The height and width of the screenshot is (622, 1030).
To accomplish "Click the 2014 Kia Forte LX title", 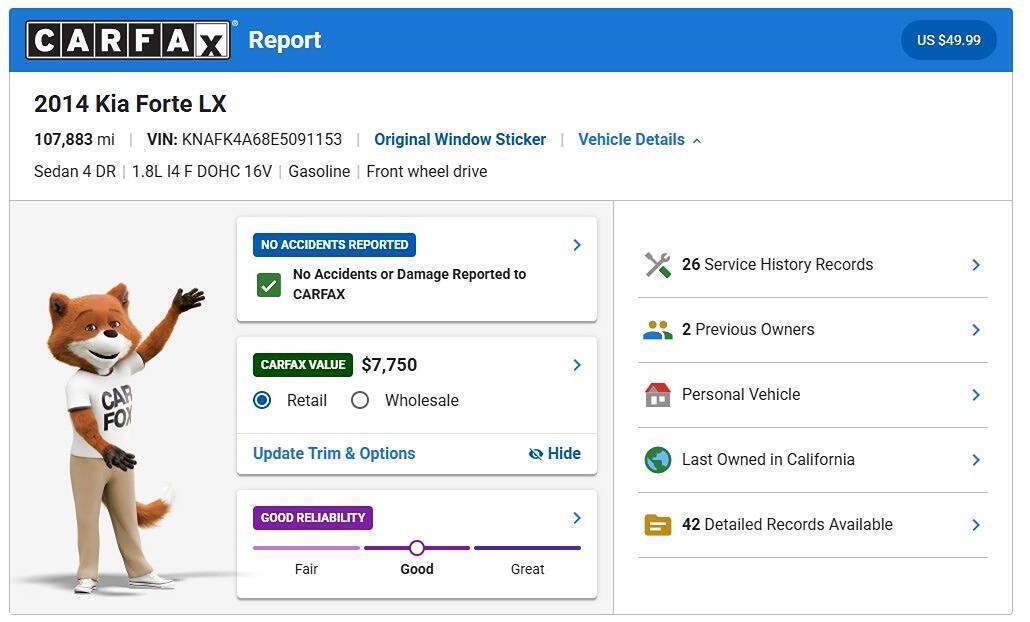I will tap(130, 104).
